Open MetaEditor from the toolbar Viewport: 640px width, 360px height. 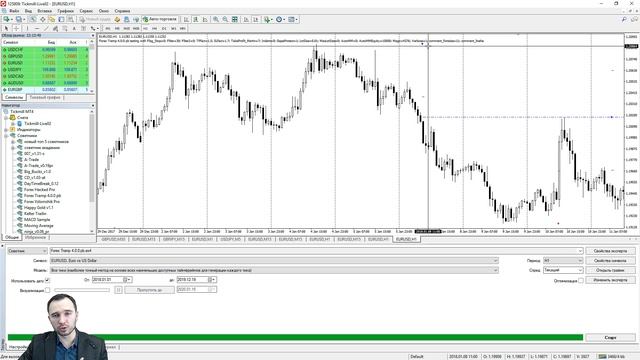[x=117, y=19]
